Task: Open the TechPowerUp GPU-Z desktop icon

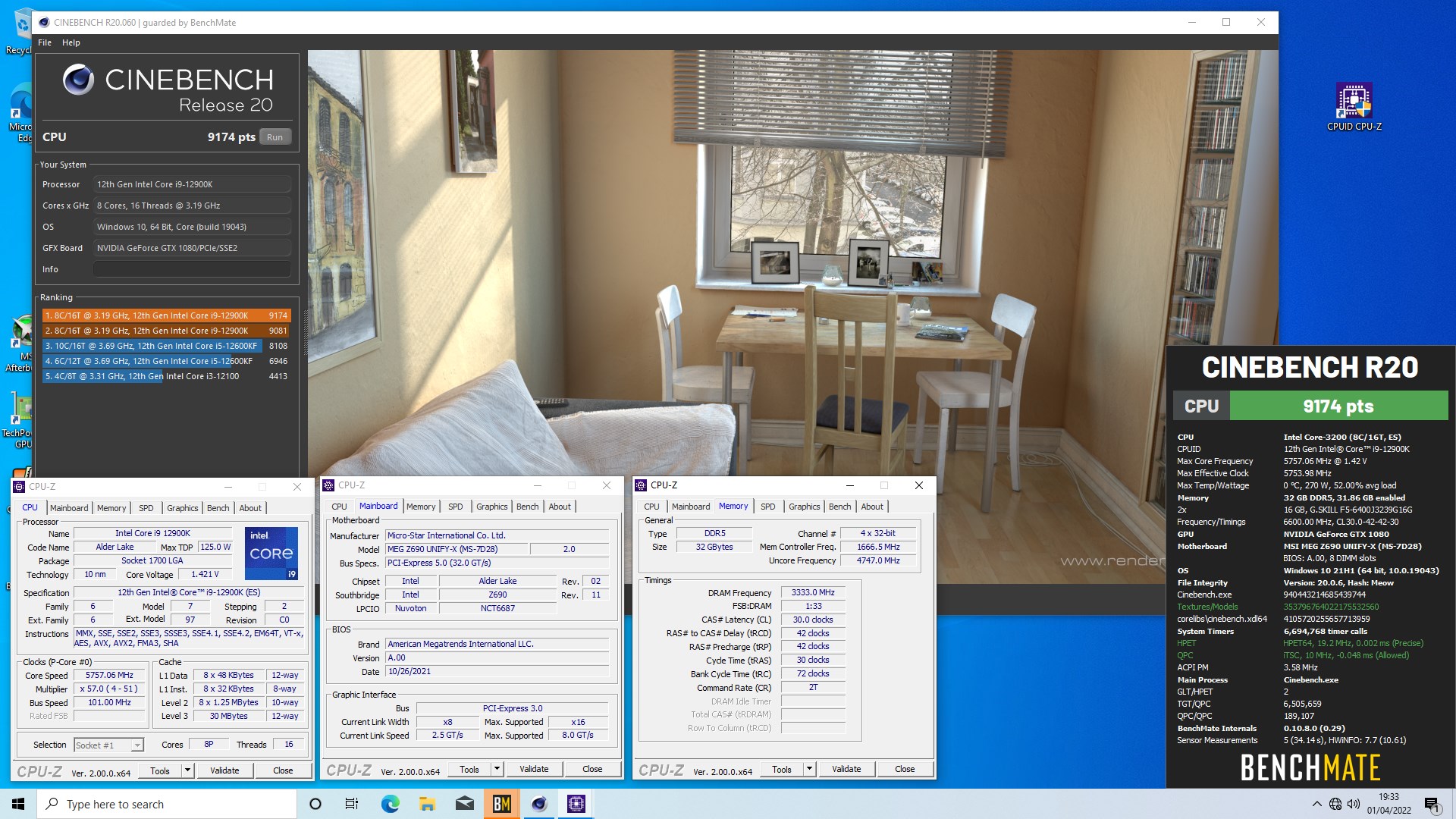Action: 18,421
